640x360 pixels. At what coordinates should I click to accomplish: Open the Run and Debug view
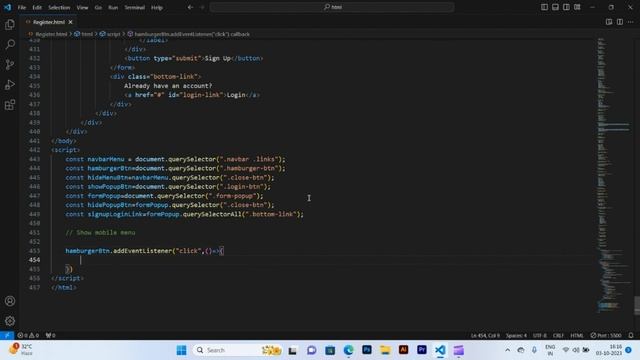click(10, 84)
